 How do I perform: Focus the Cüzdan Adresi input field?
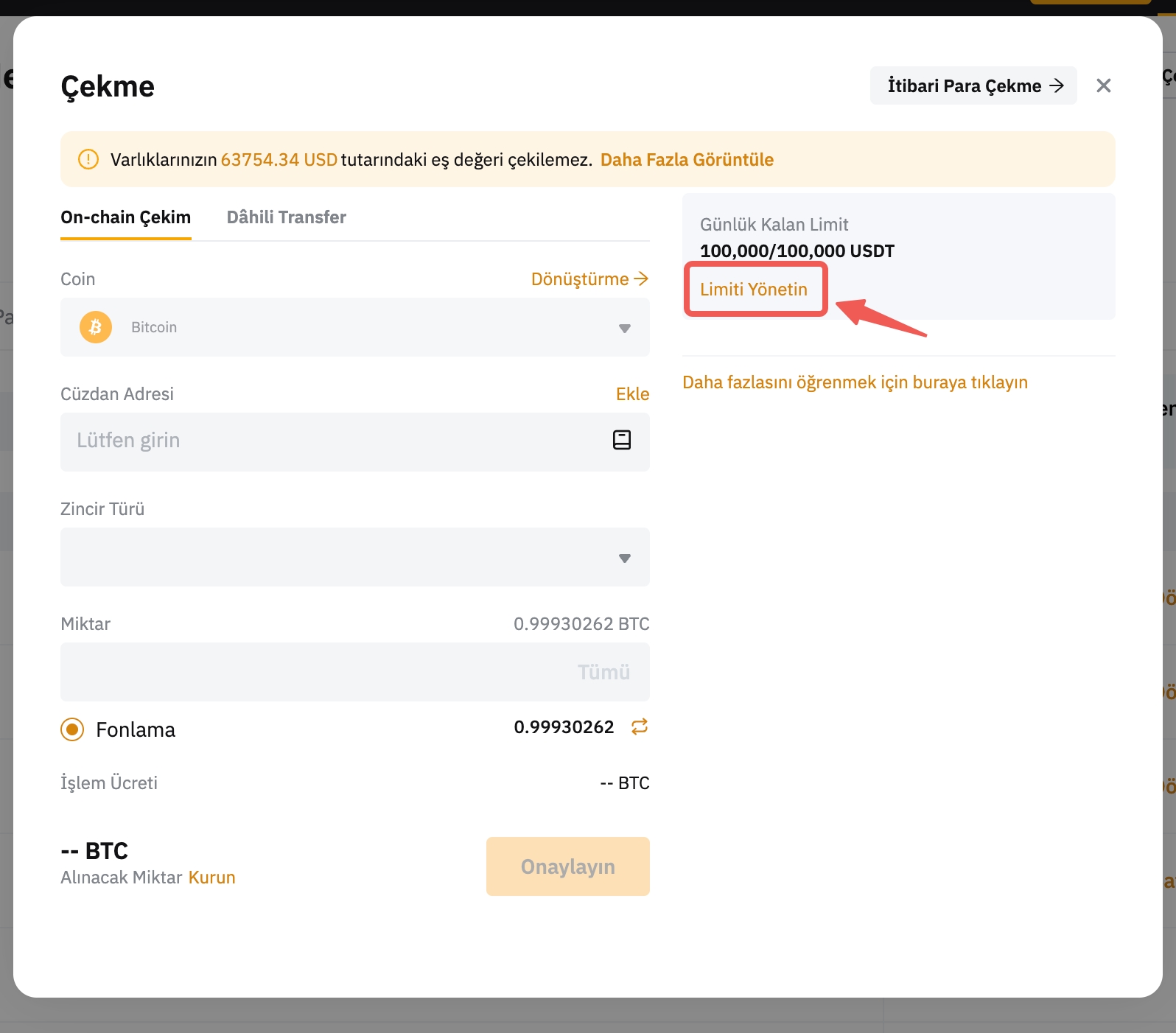click(x=332, y=441)
